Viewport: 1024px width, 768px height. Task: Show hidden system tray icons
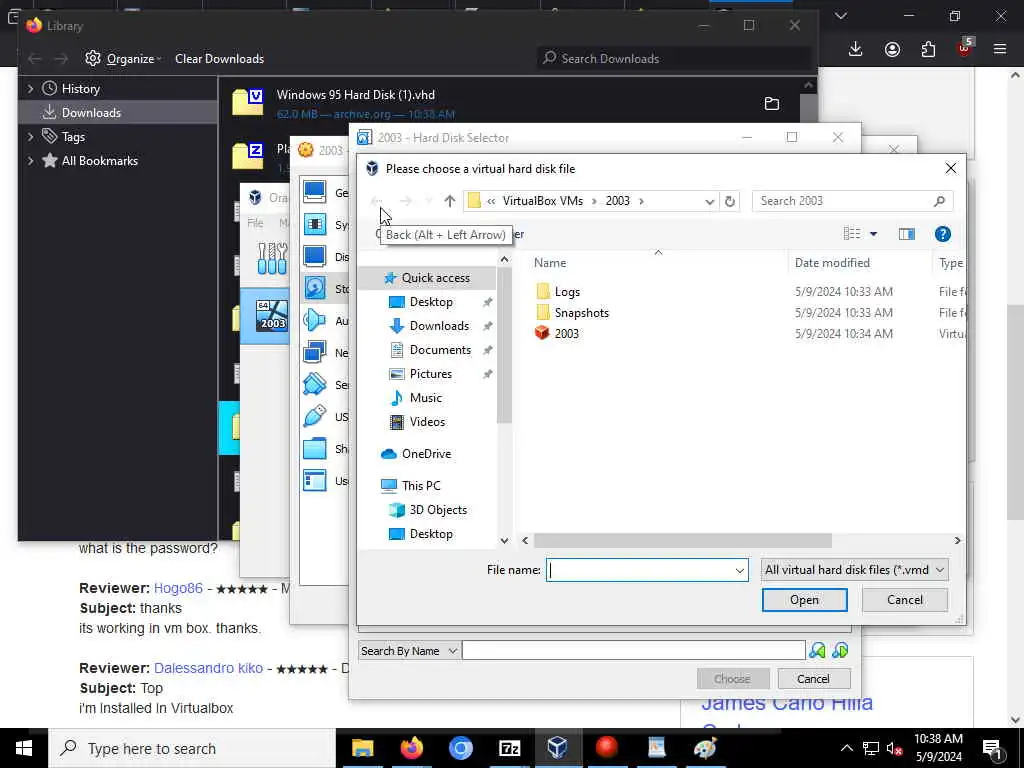(846, 748)
